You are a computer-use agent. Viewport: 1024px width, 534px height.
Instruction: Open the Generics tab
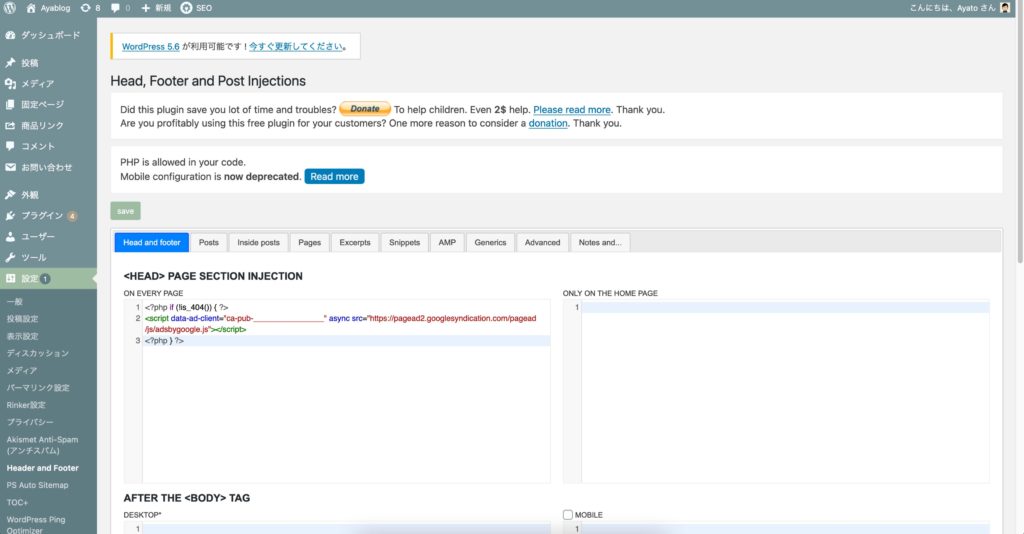pos(490,242)
